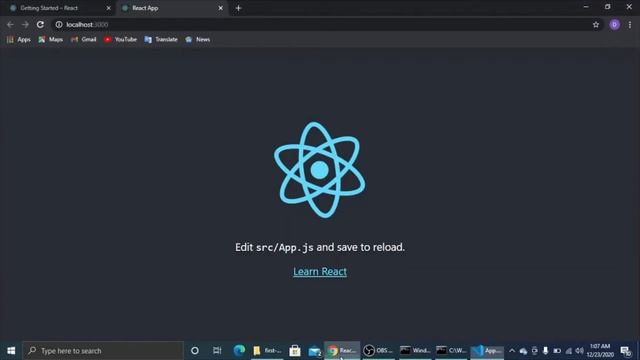Open the Apps bookmark
This screenshot has width=640, height=360.
tap(19, 39)
